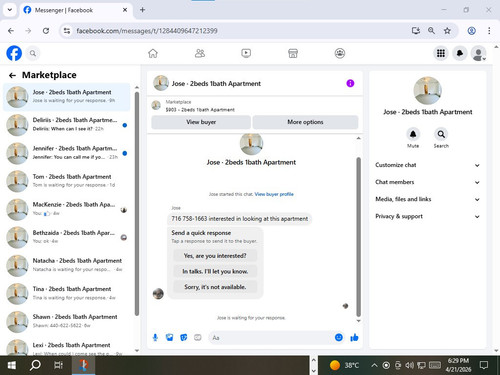This screenshot has height=375, width=500.
Task: Open Shawn conversation in the list
Action: pyautogui.click(x=67, y=322)
